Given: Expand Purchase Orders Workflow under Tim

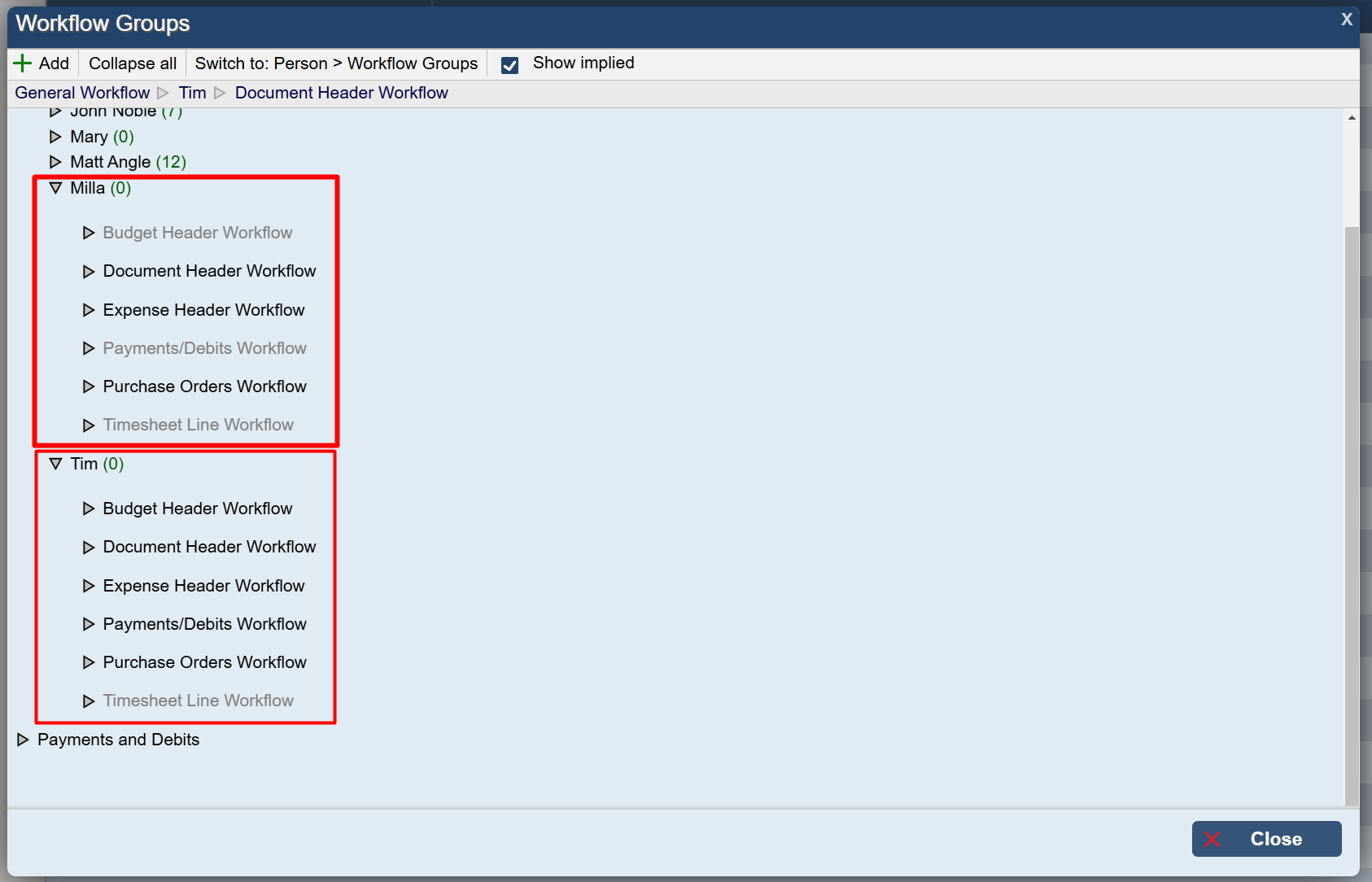Looking at the screenshot, I should pos(89,662).
